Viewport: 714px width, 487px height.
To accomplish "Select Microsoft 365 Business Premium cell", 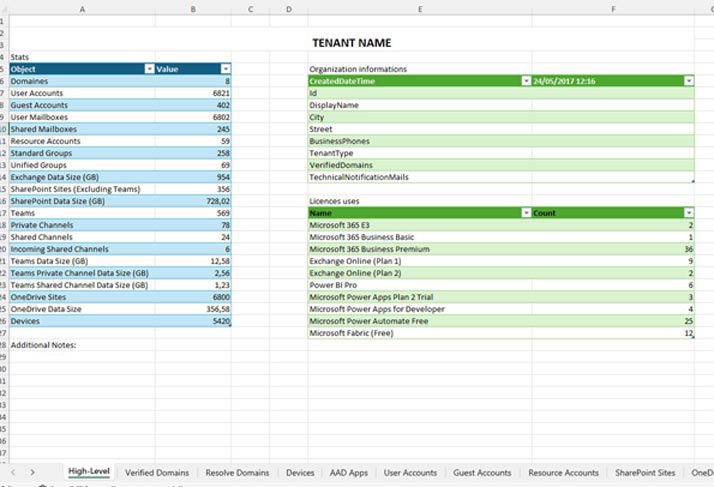I will coord(420,249).
